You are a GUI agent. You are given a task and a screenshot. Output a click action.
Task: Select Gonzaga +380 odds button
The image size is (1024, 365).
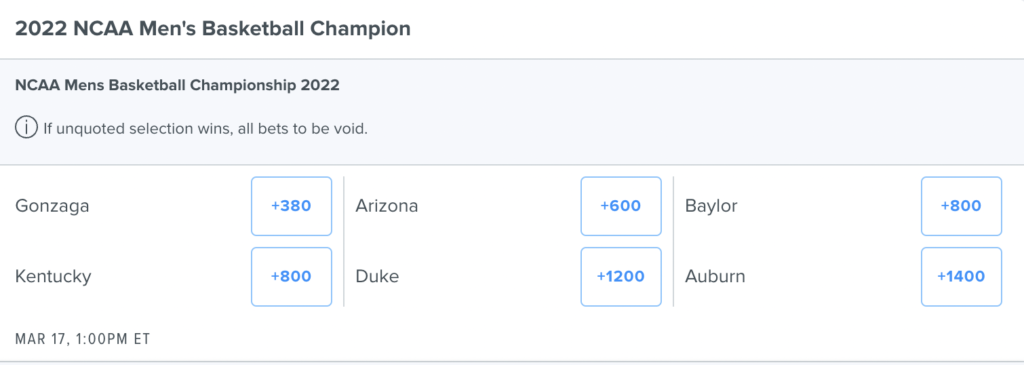tap(291, 206)
